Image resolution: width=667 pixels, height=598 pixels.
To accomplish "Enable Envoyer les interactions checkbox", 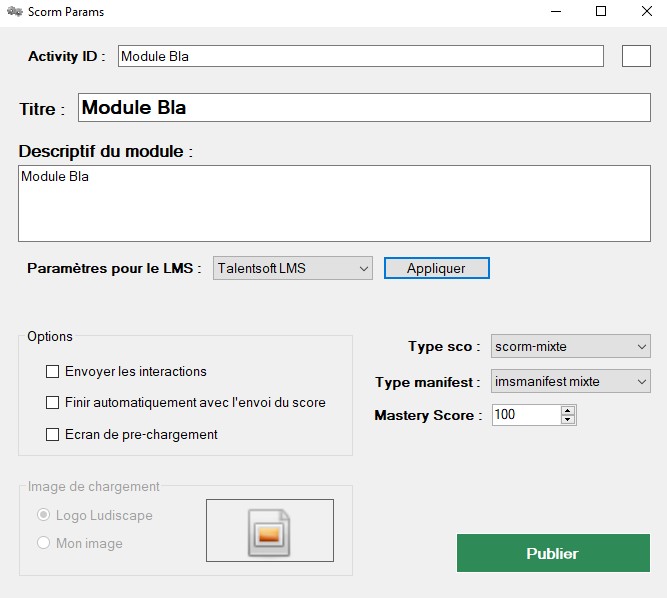I will tap(53, 372).
